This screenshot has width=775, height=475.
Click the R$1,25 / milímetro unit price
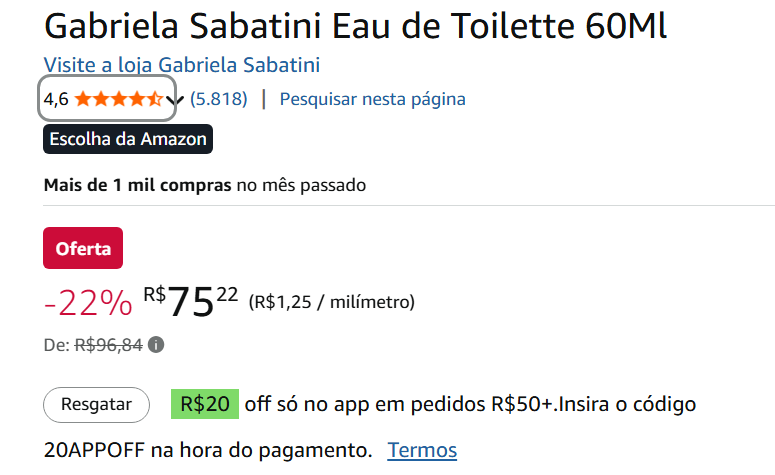coord(331,301)
